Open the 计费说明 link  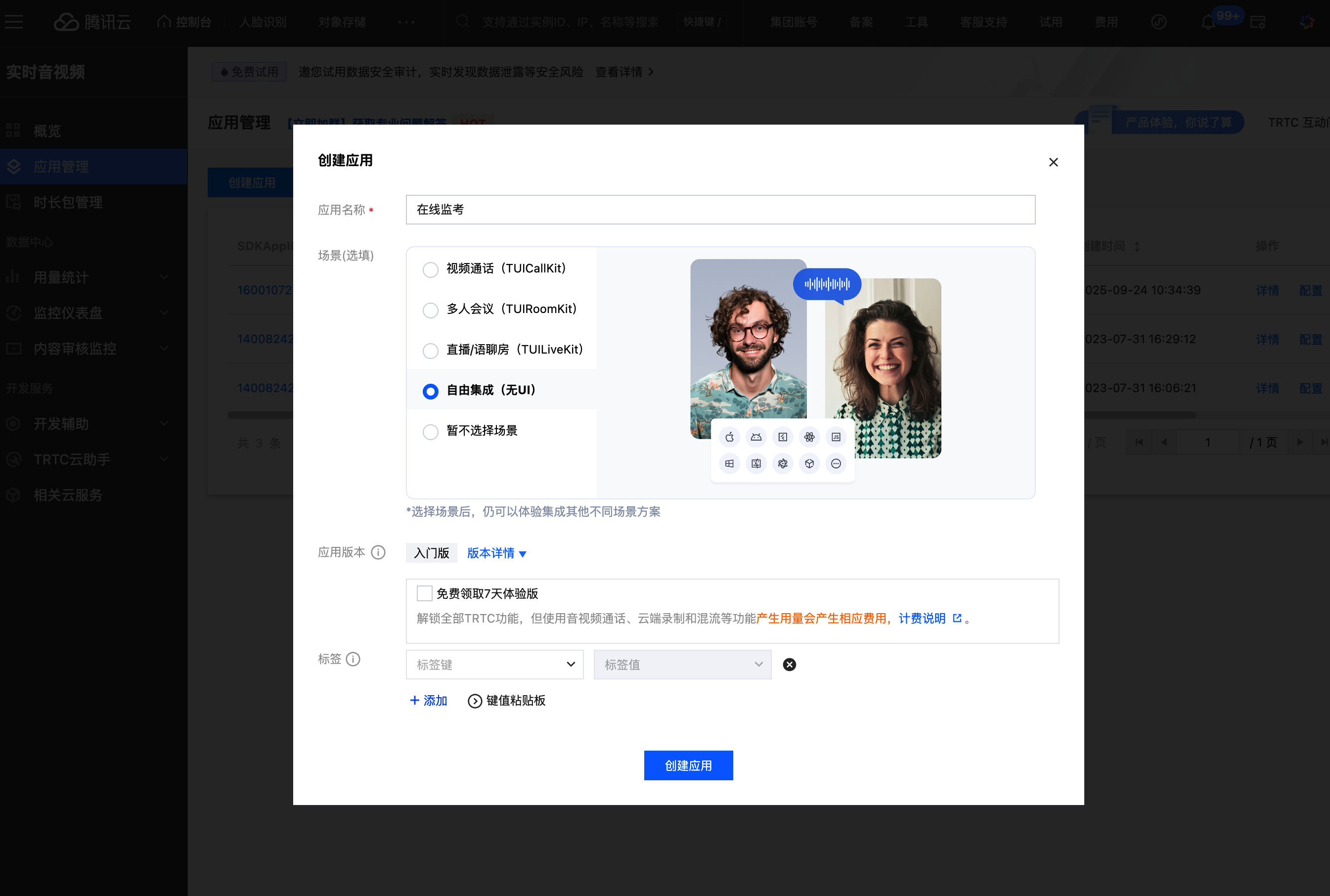click(922, 618)
